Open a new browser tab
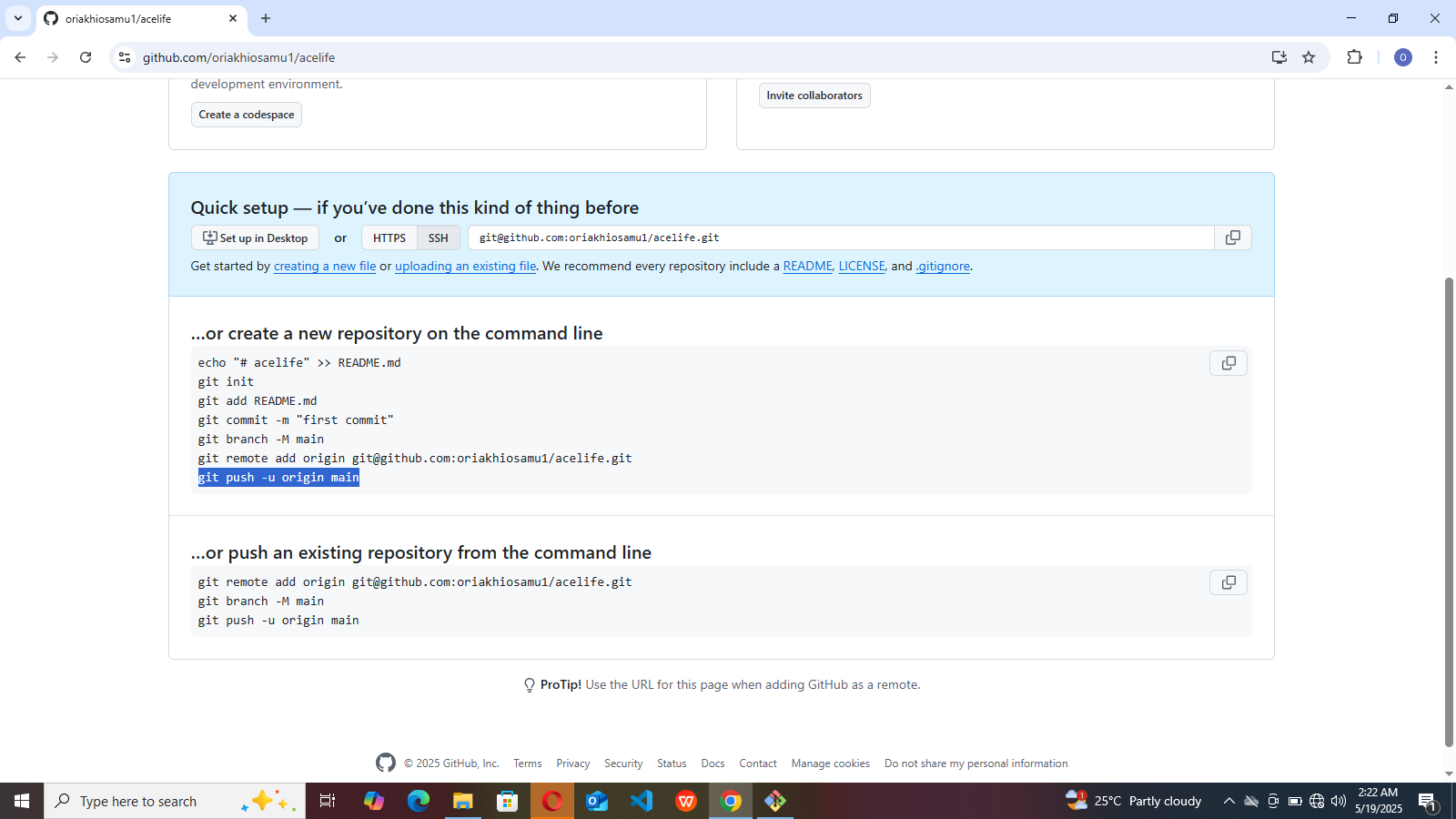Screen dimensions: 1456x819 266,18
